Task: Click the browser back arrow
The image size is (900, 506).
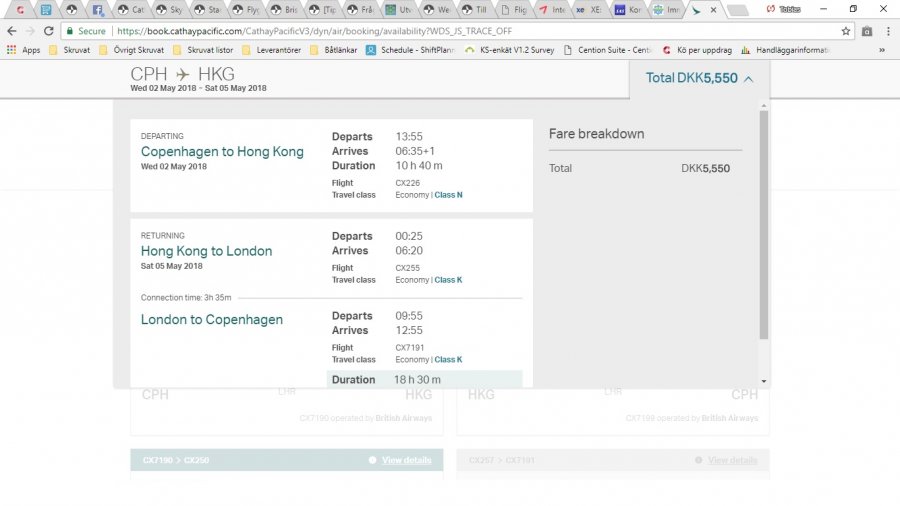Action: click(x=11, y=31)
